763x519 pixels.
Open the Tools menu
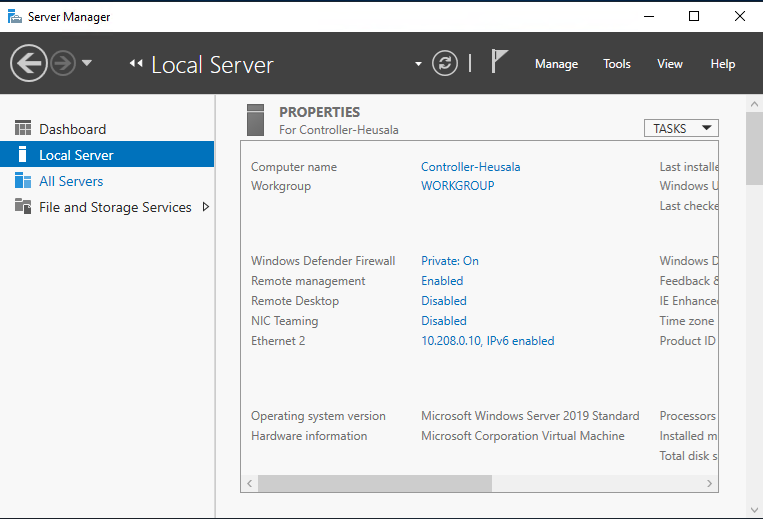(x=617, y=64)
